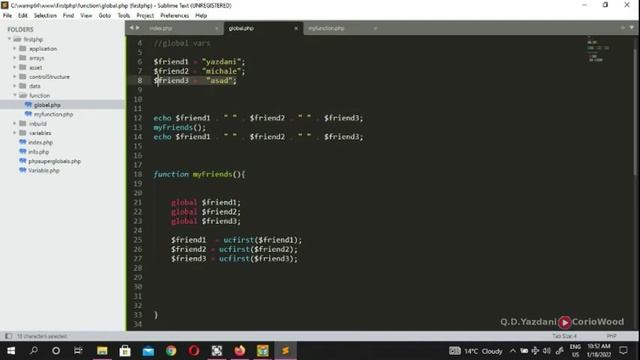Expand the arrays folder
This screenshot has width=640, height=360.
15,58
